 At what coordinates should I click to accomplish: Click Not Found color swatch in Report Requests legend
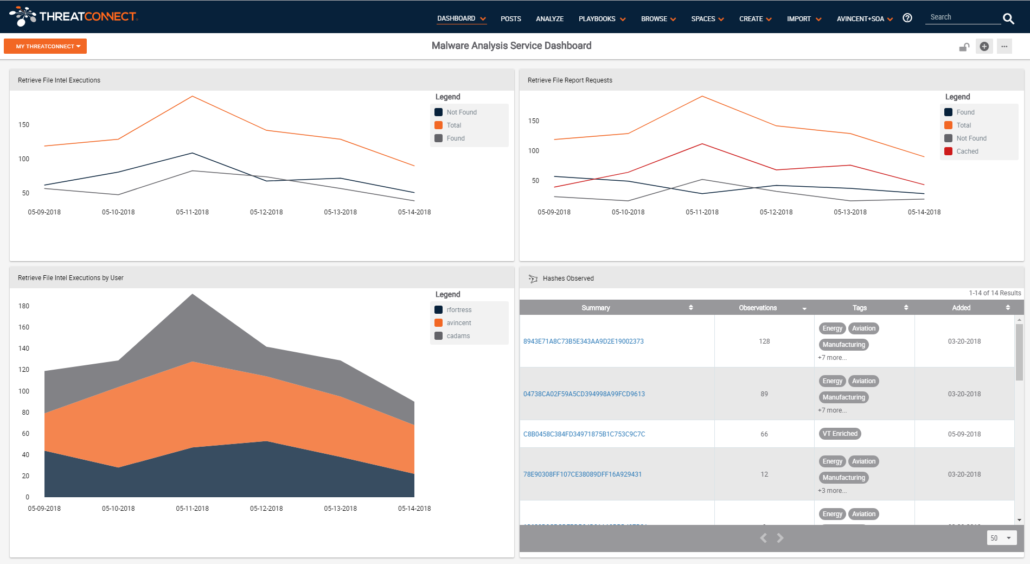pos(948,139)
